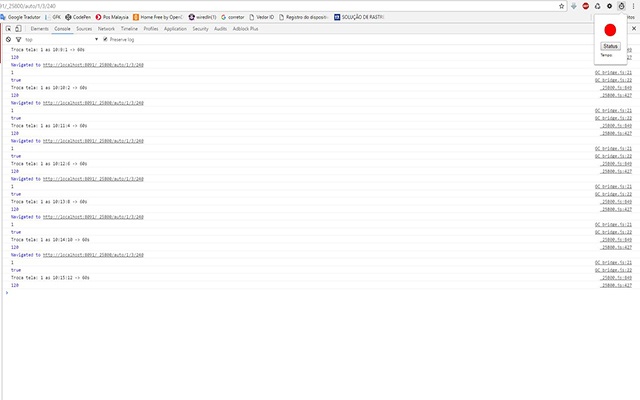640x400 pixels.
Task: Switch to the Adblock Plus tab
Action: pyautogui.click(x=245, y=29)
